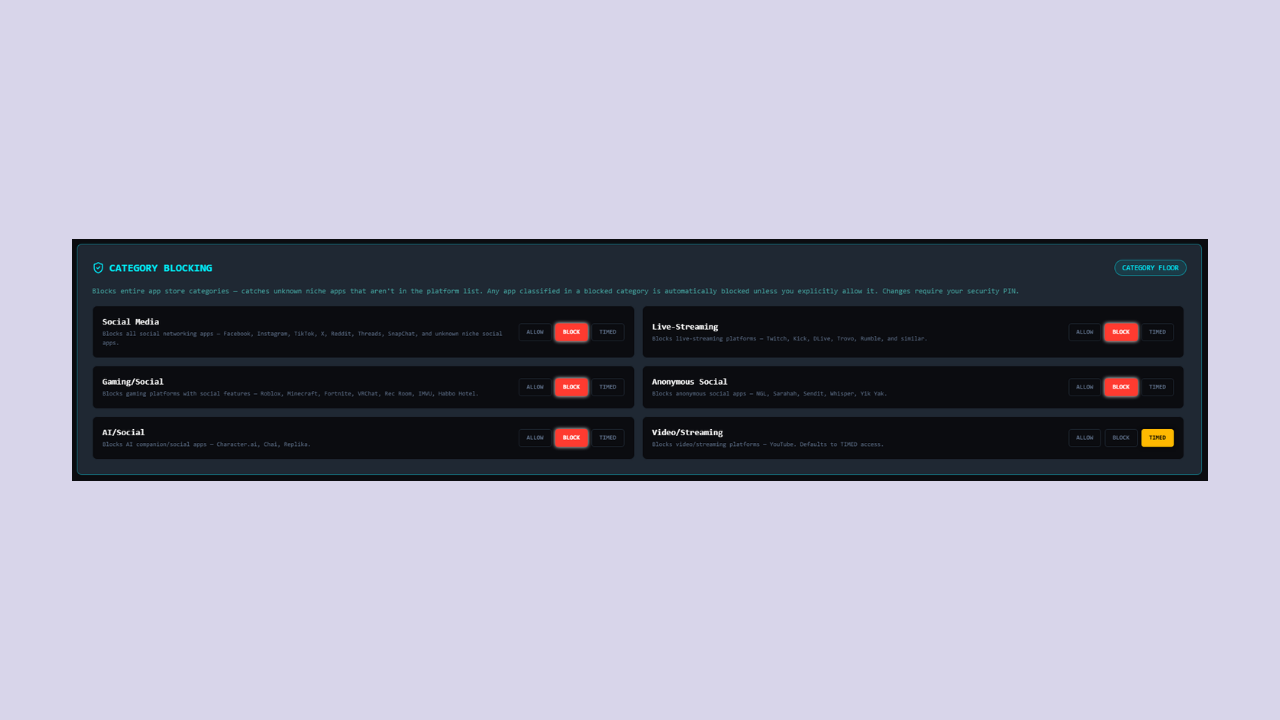1280x720 pixels.
Task: Click the description mentioning Twitch and Kick
Action: click(790, 339)
